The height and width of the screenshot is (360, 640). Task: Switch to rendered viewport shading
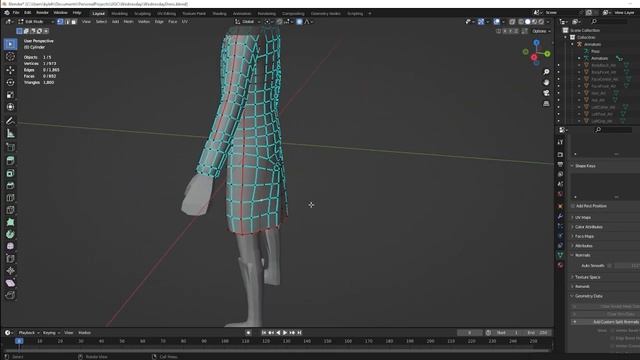coord(541,22)
